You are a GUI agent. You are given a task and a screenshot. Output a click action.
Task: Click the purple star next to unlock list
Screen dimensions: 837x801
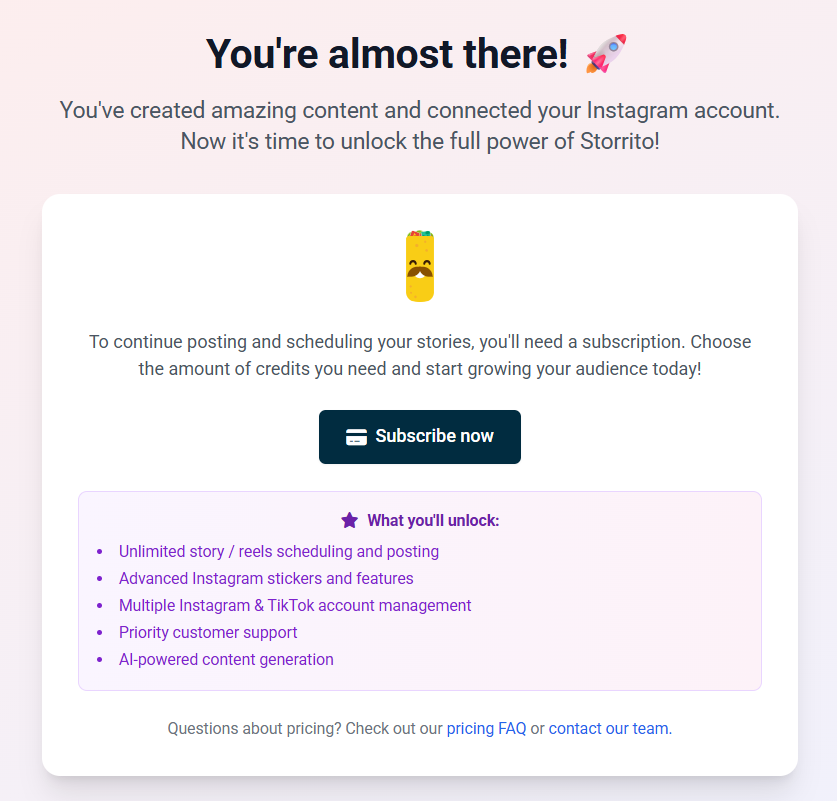(x=348, y=519)
